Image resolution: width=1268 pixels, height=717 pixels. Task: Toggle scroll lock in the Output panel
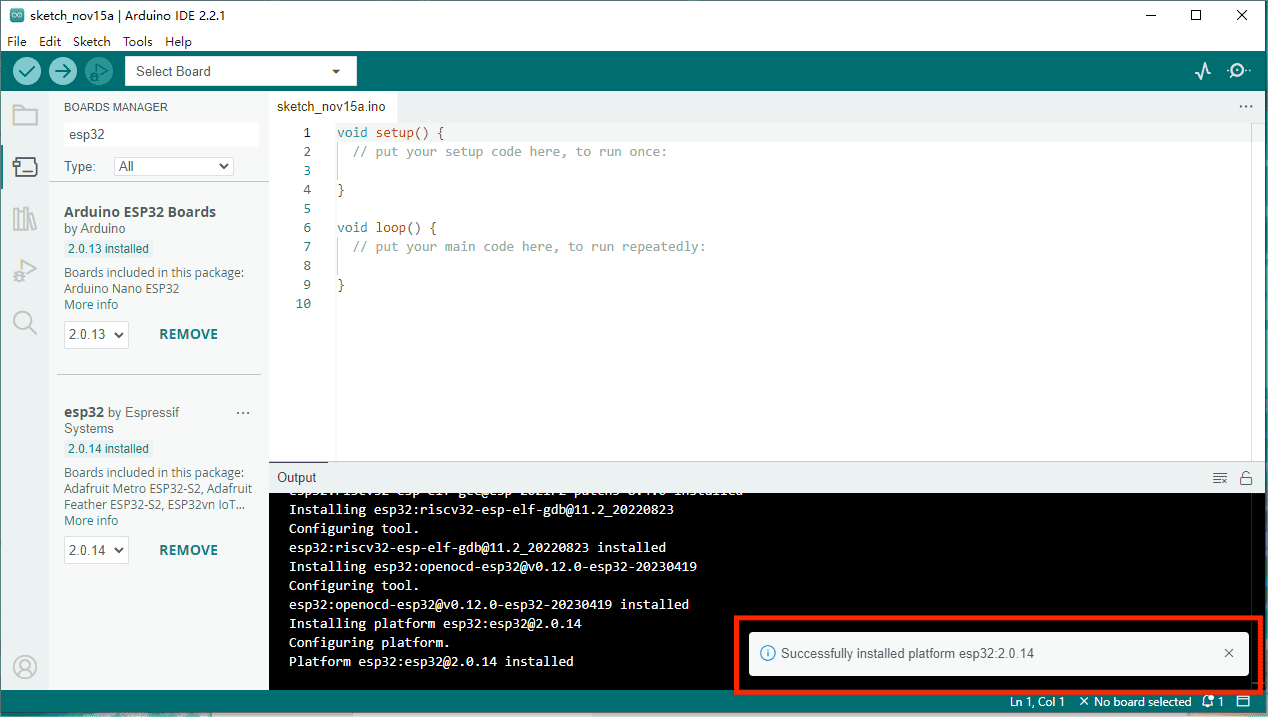pyautogui.click(x=1246, y=478)
